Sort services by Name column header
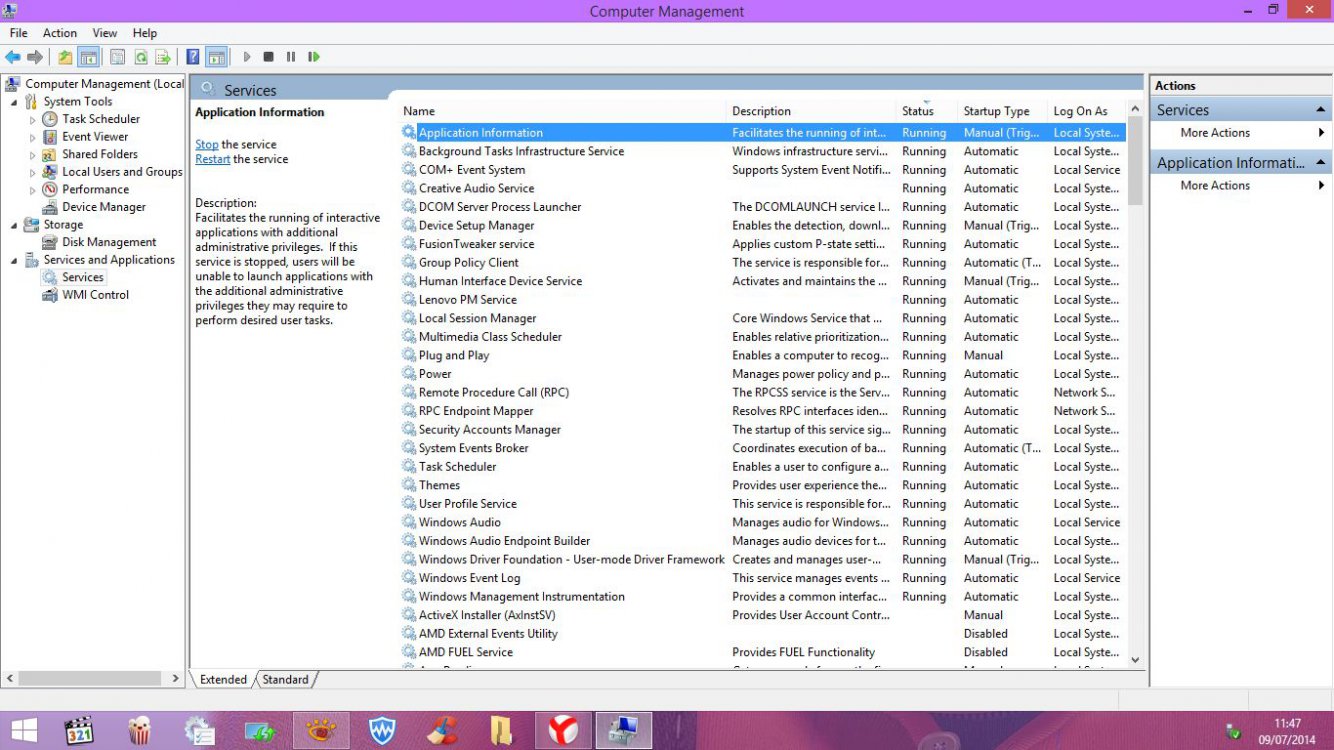The height and width of the screenshot is (750, 1334). 563,111
